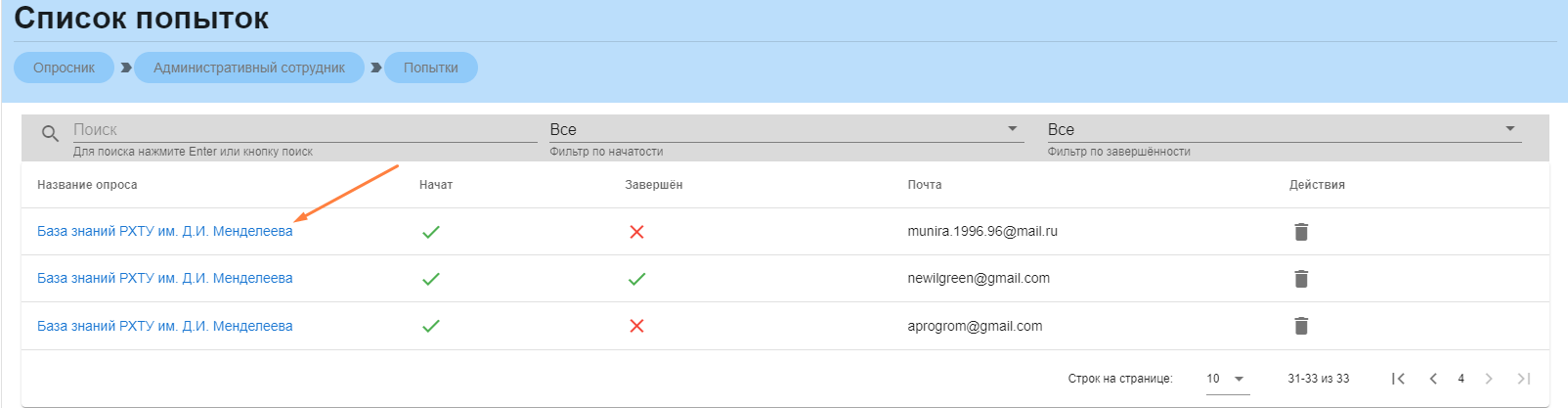Click the search magnifier icon
Screen dimensions: 1568x408
coord(50,134)
